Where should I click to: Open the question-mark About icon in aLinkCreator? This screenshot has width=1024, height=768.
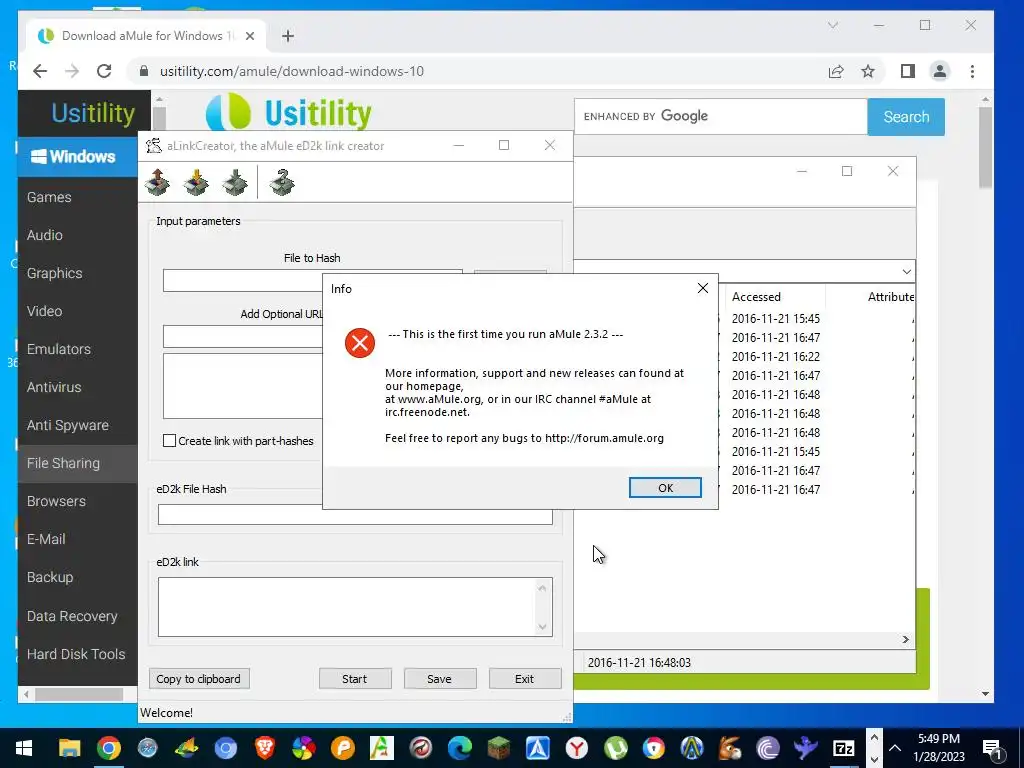click(282, 182)
